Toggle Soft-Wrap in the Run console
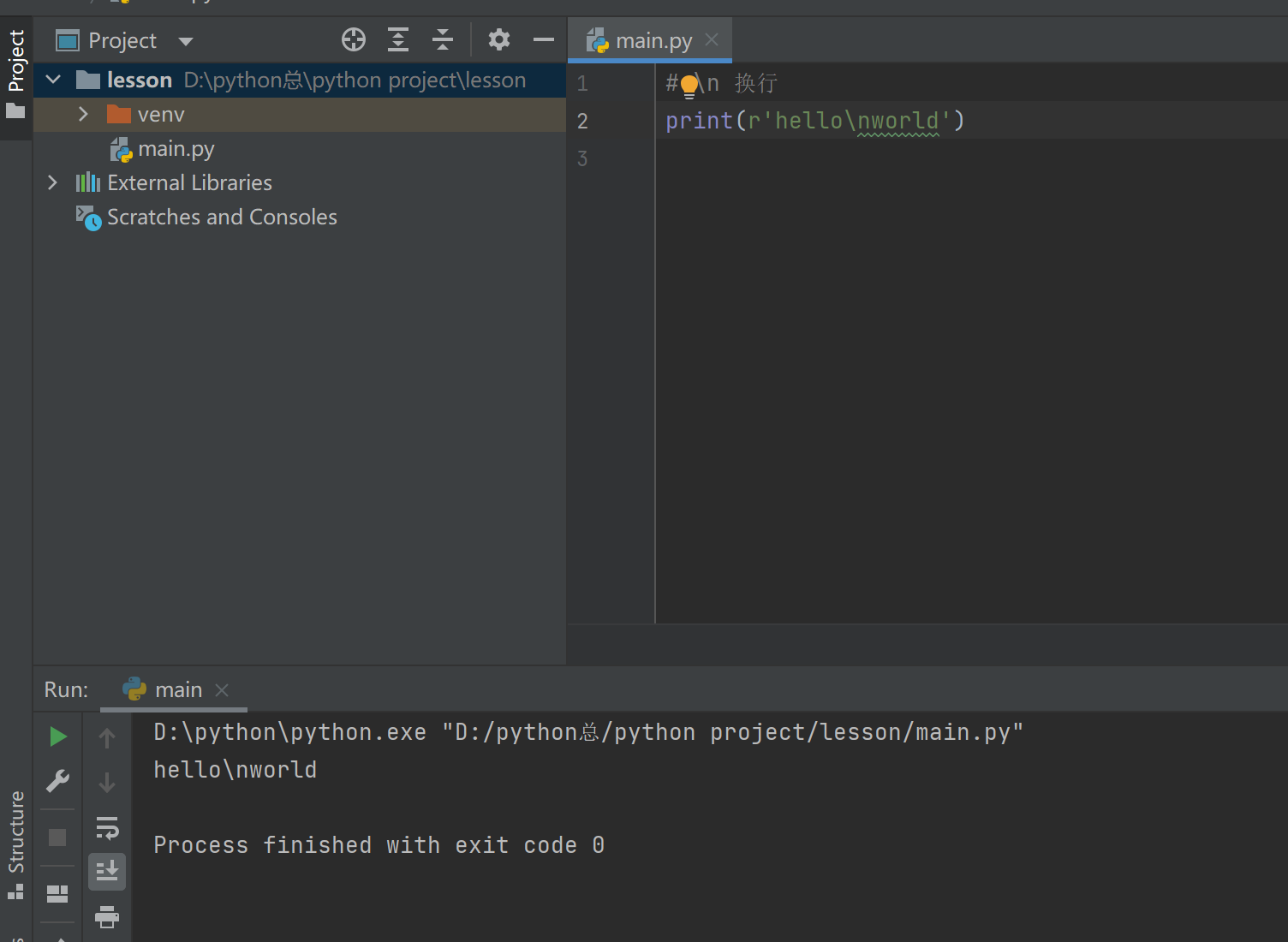The image size is (1288, 942). (x=107, y=827)
